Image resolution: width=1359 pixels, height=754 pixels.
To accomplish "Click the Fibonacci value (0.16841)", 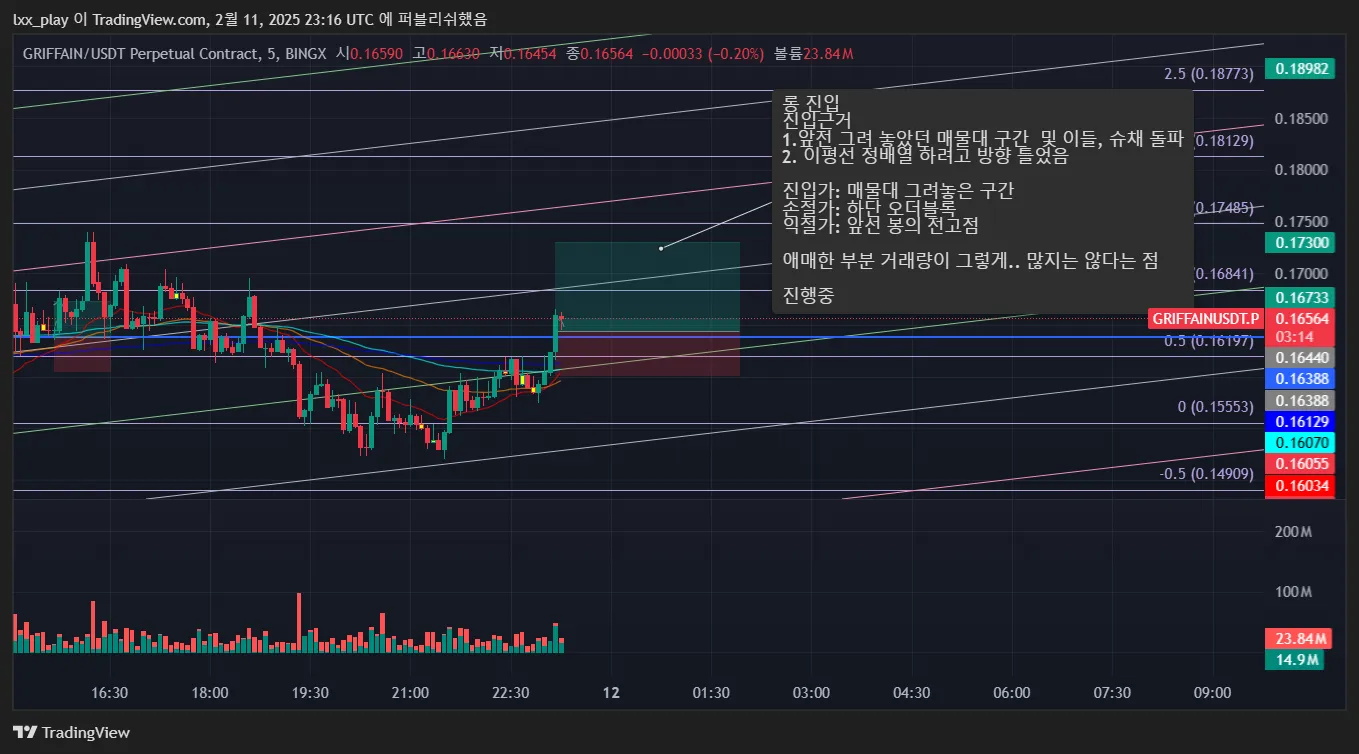I will (x=1225, y=274).
